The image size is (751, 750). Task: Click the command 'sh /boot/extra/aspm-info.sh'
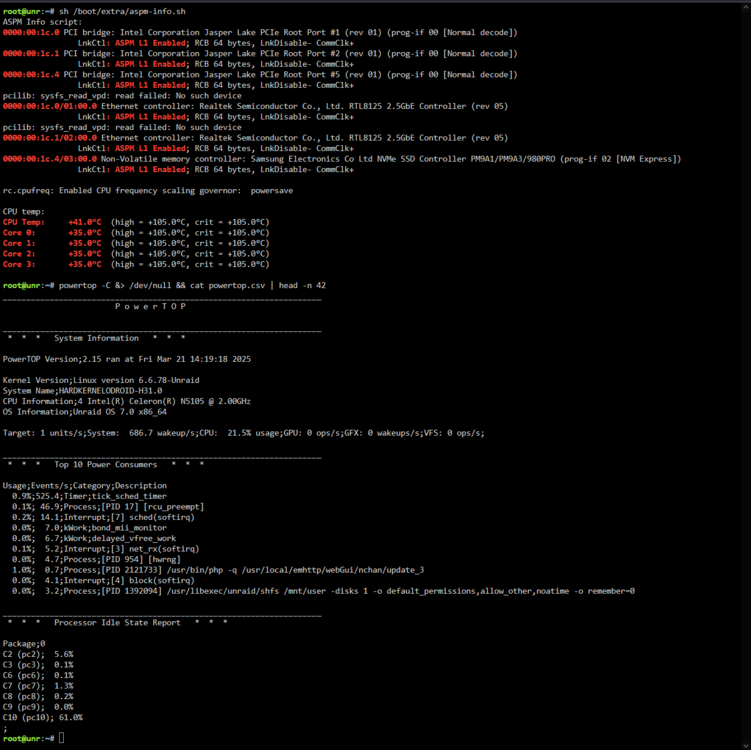(x=122, y=11)
